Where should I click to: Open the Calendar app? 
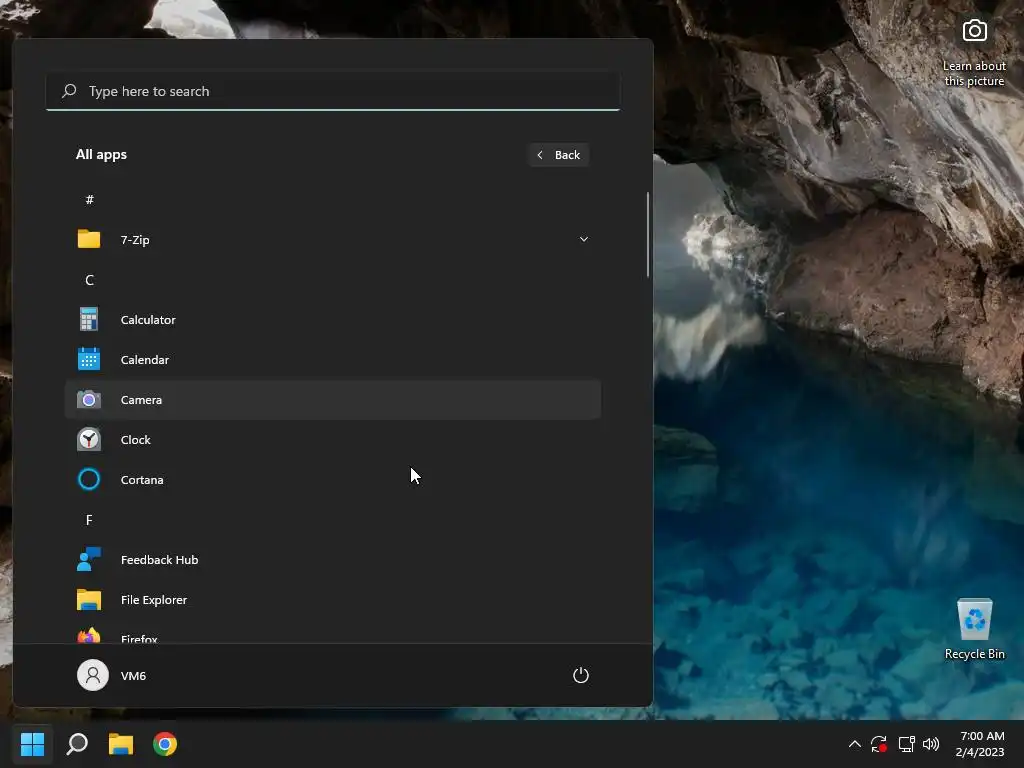(x=332, y=359)
